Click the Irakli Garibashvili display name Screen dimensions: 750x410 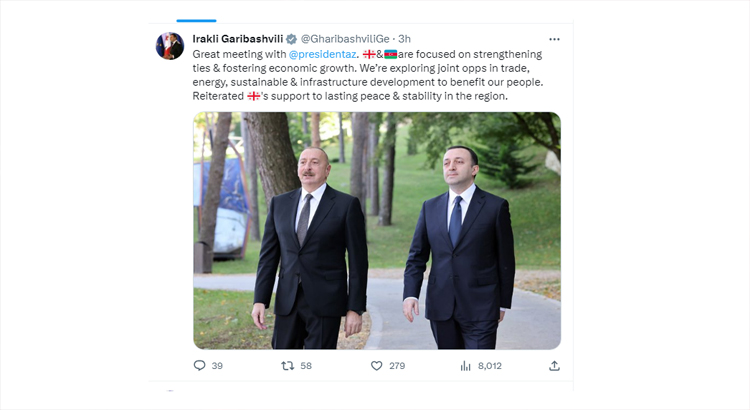tap(238, 39)
